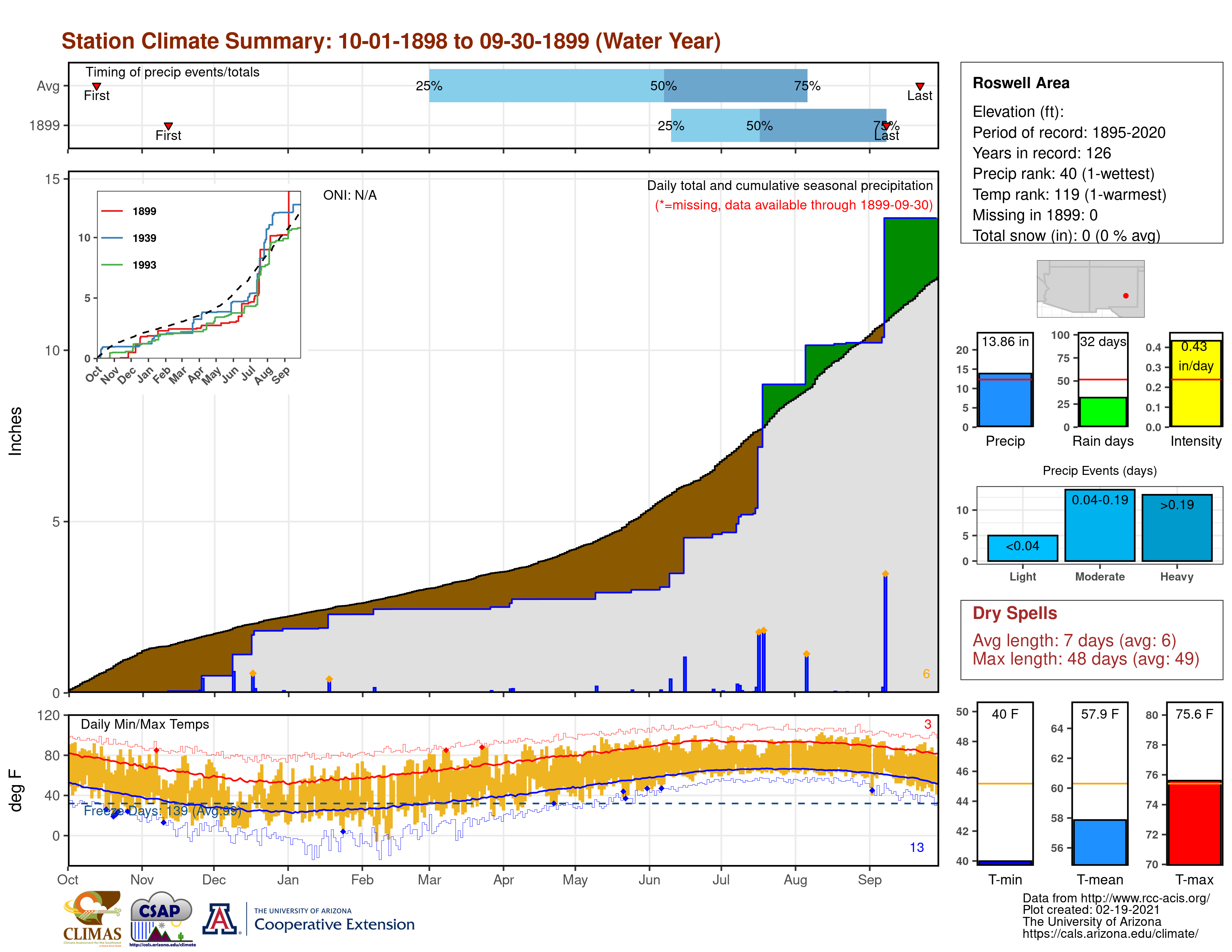Click the Heavy '>0.19' events bar

[x=1177, y=528]
